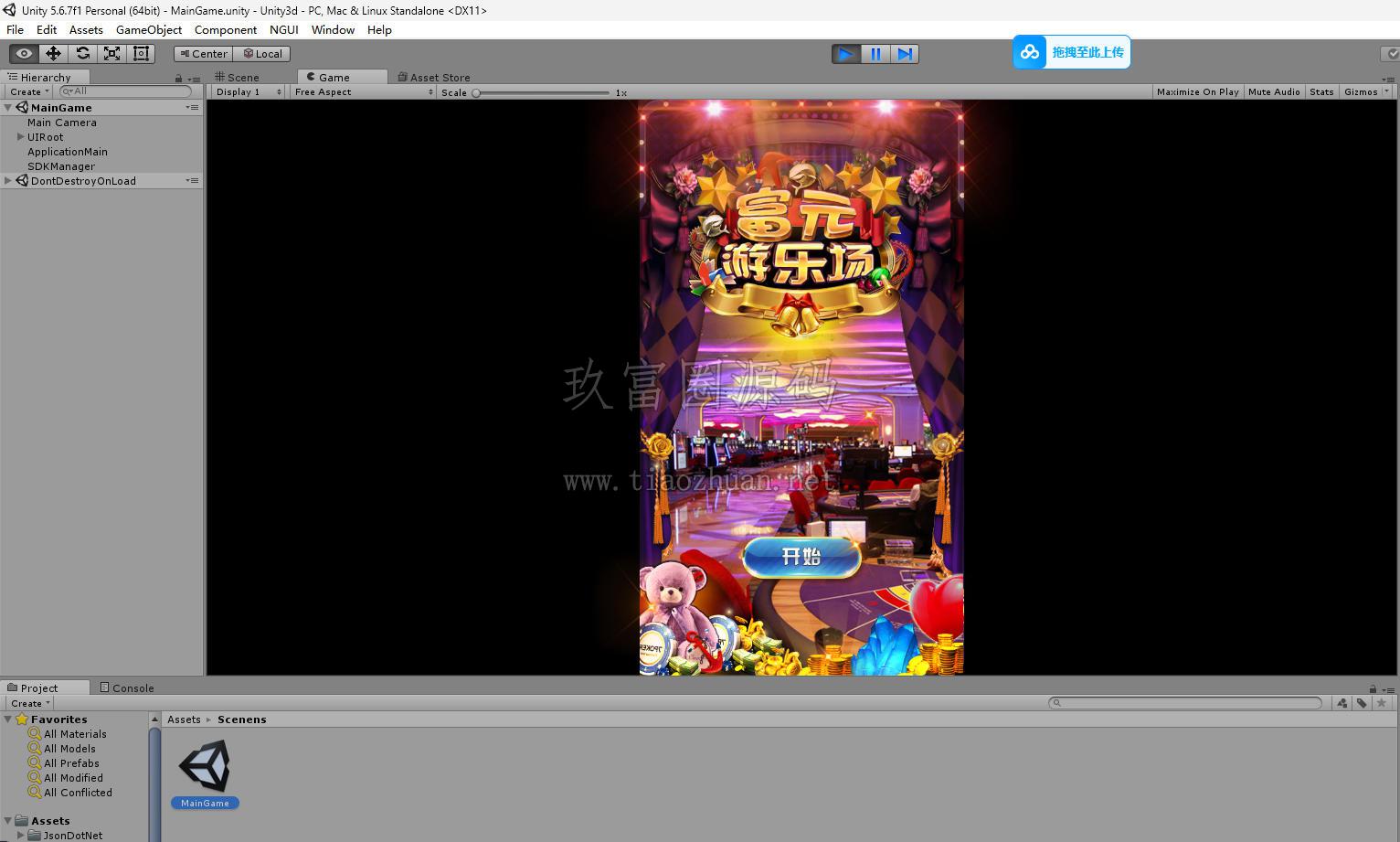Open the Gizmos dropdown

tap(1366, 92)
